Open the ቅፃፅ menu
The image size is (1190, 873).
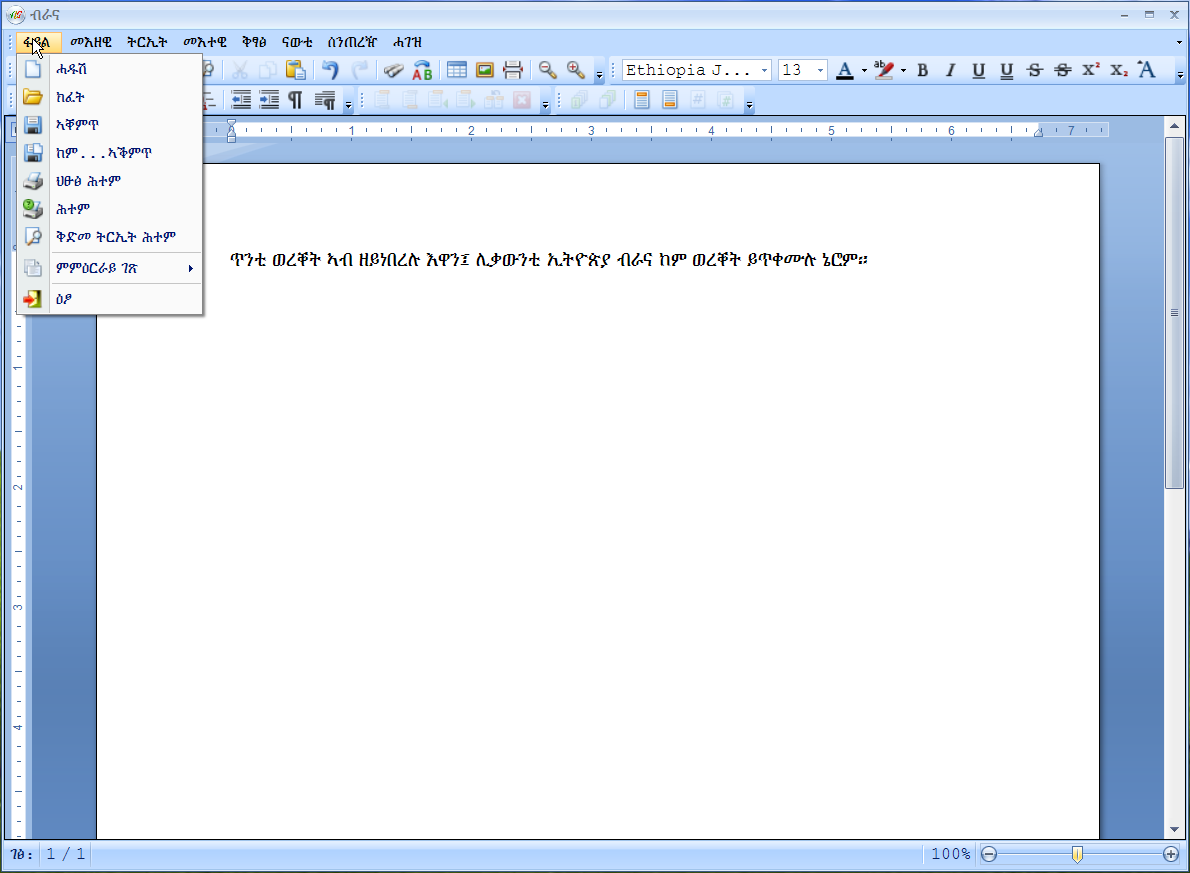(254, 43)
